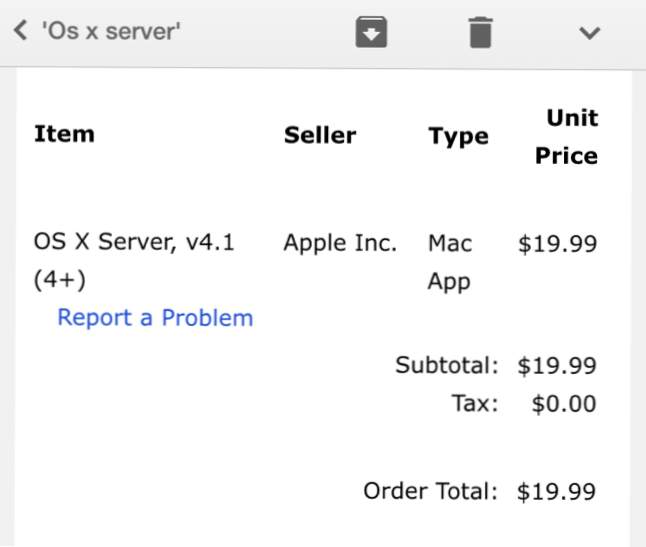Click the Subtotal amount of $19.99

pyautogui.click(x=557, y=366)
